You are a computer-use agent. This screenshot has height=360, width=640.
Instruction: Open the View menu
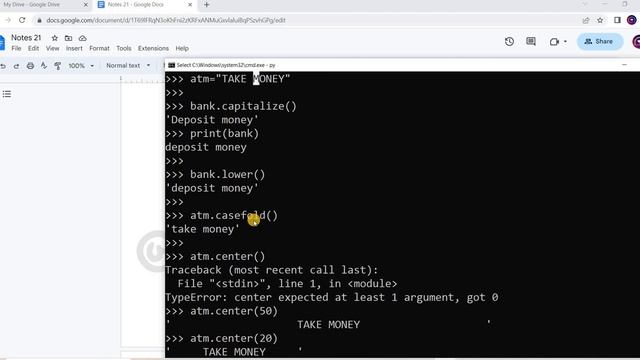52,48
